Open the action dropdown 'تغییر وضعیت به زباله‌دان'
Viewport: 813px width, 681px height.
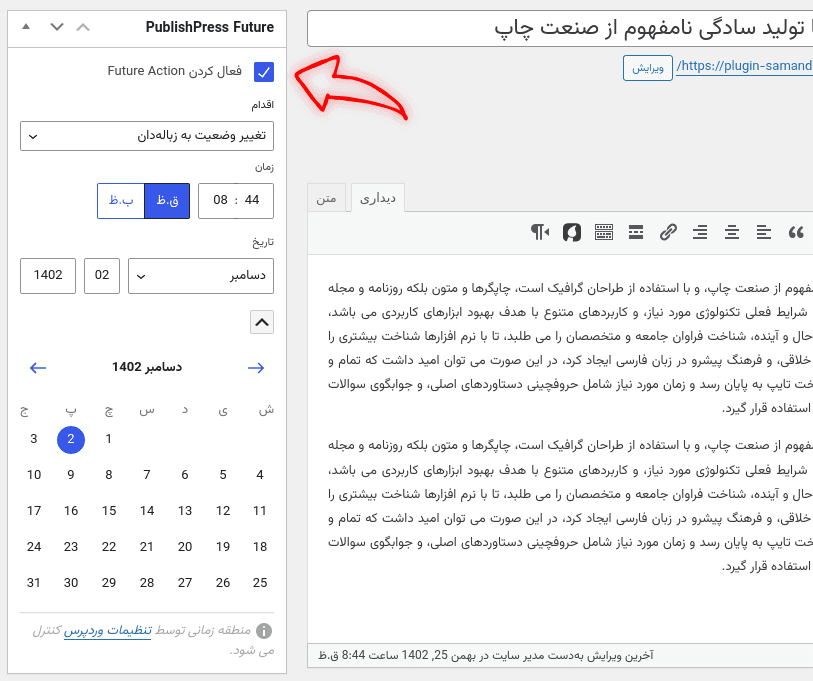click(x=147, y=136)
